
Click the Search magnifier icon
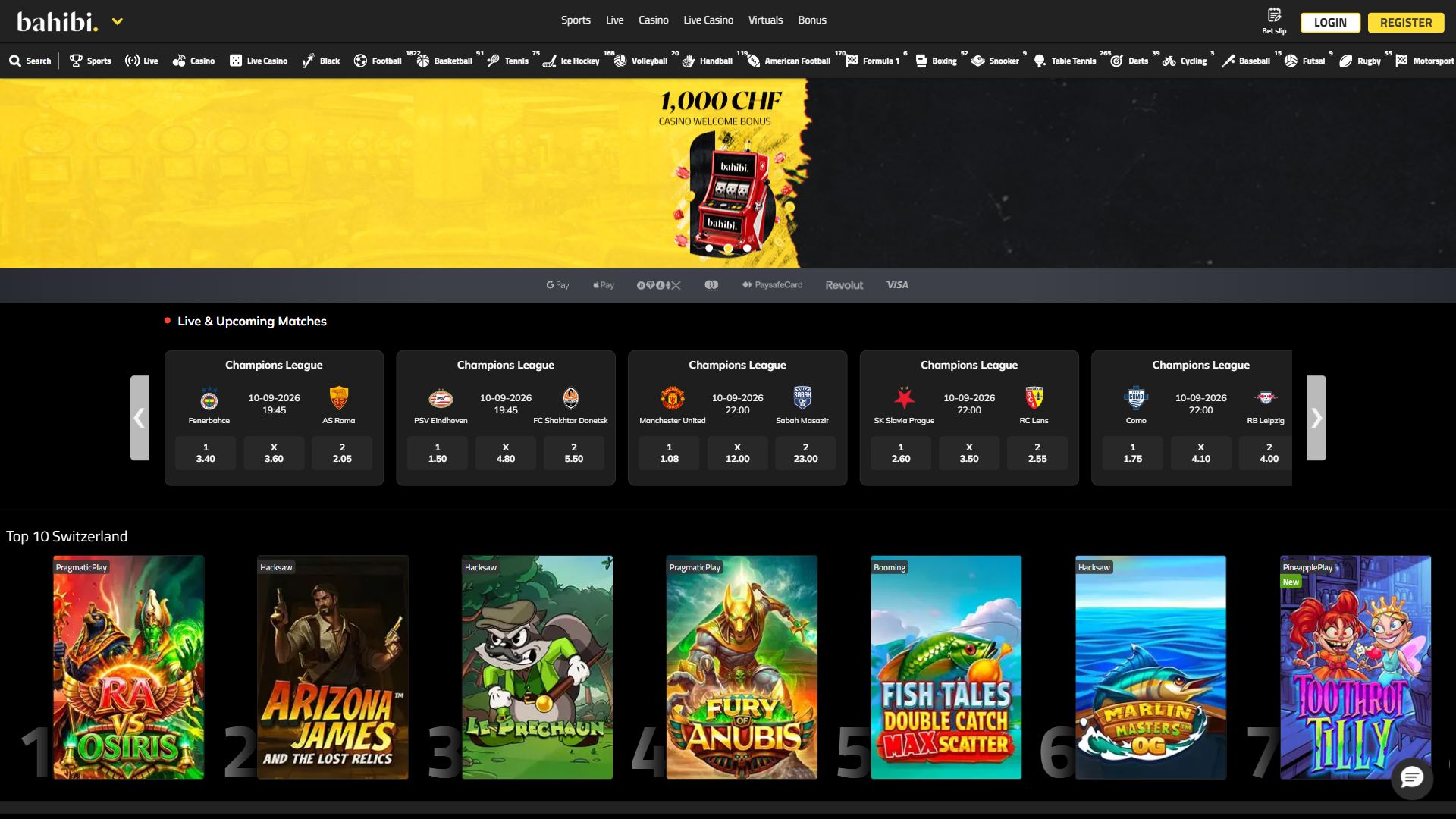click(15, 61)
